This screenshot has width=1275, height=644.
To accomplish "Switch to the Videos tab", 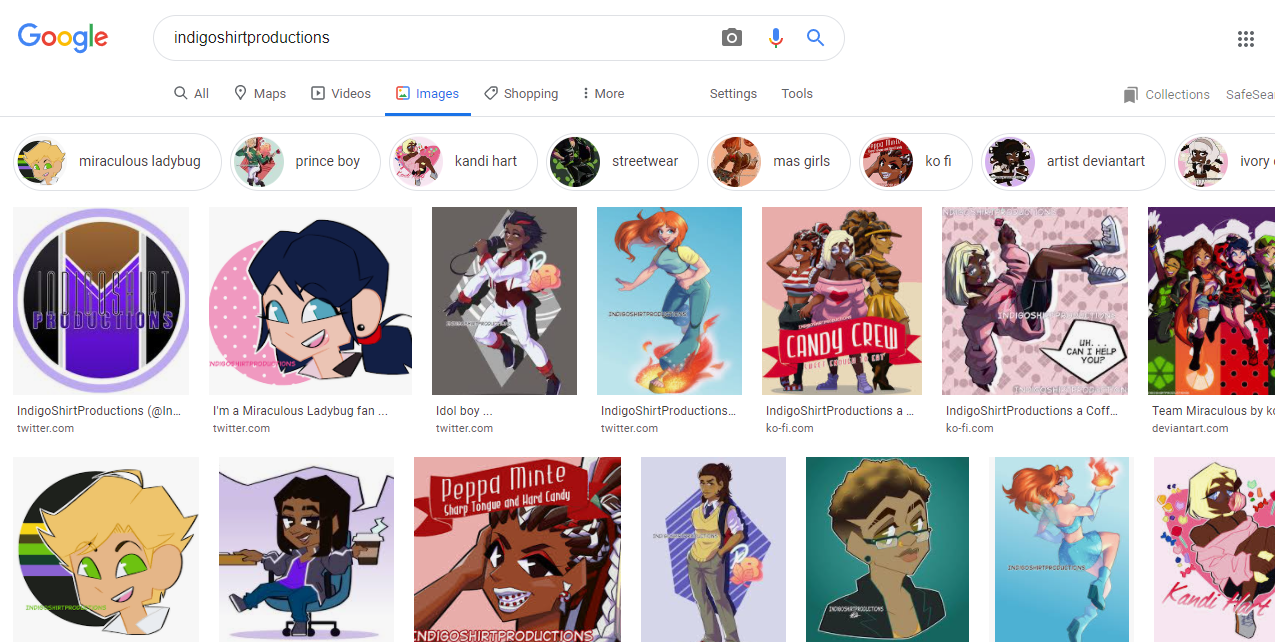I will pyautogui.click(x=341, y=94).
